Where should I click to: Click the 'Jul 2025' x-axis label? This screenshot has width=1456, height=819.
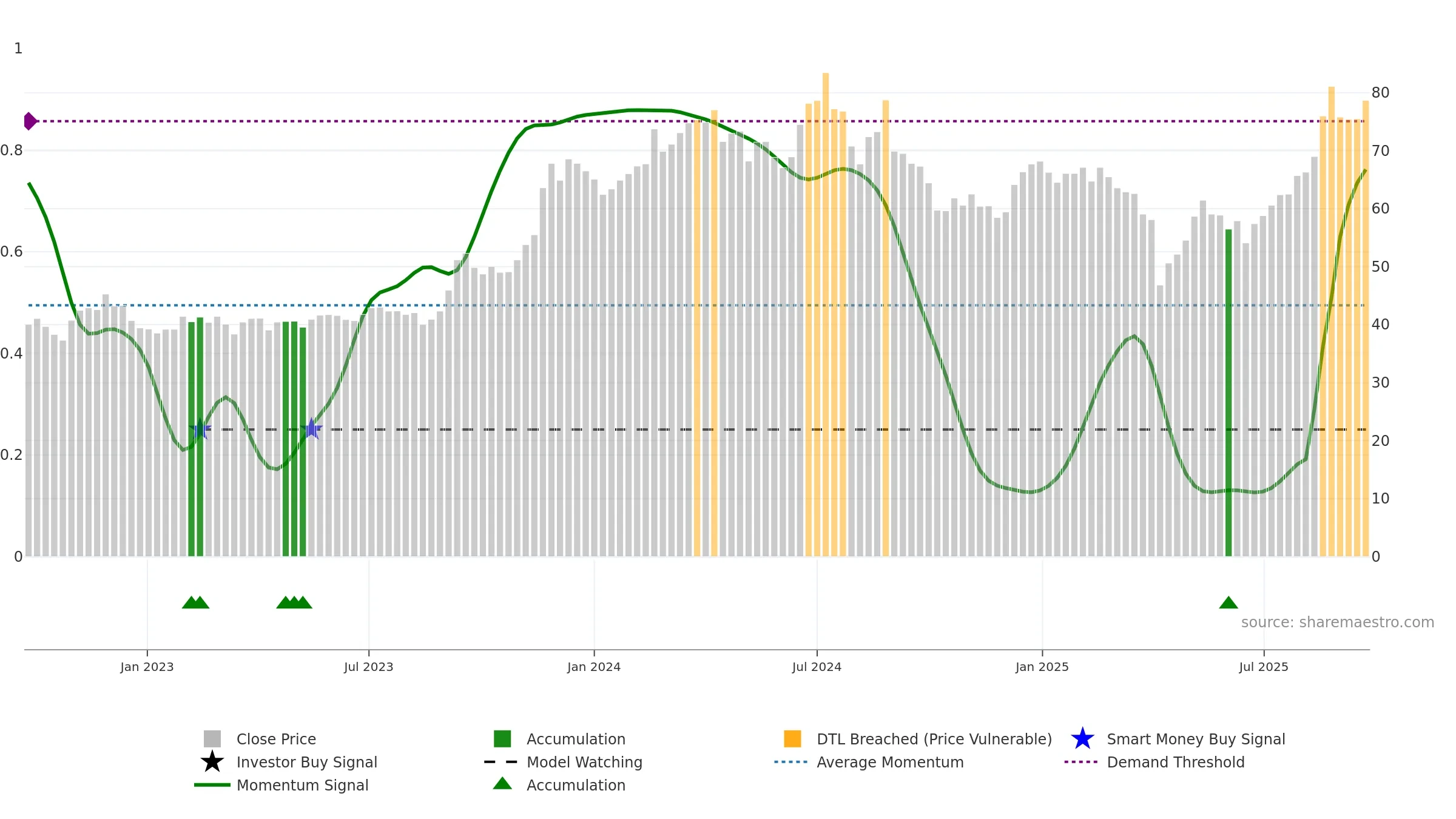1264,667
